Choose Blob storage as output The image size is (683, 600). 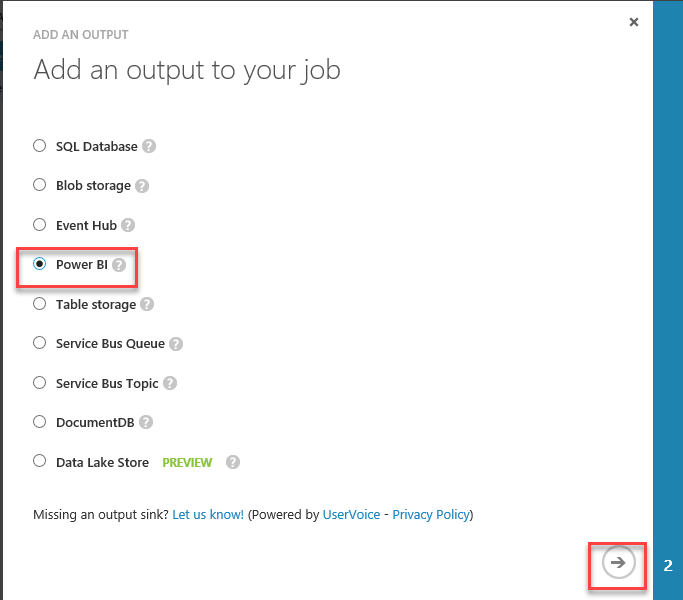pyautogui.click(x=40, y=185)
